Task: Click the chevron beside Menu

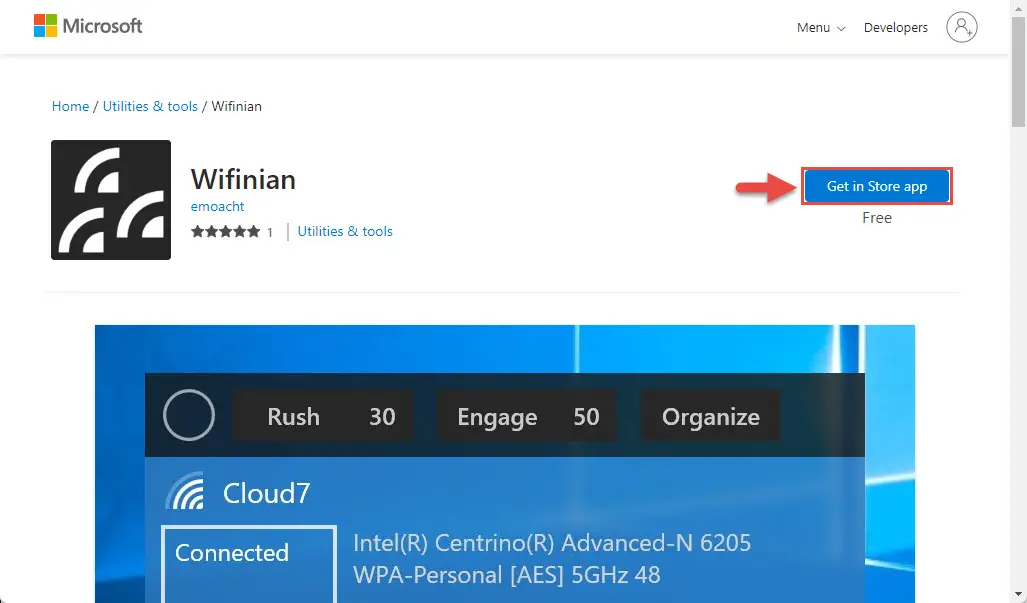Action: pos(841,29)
